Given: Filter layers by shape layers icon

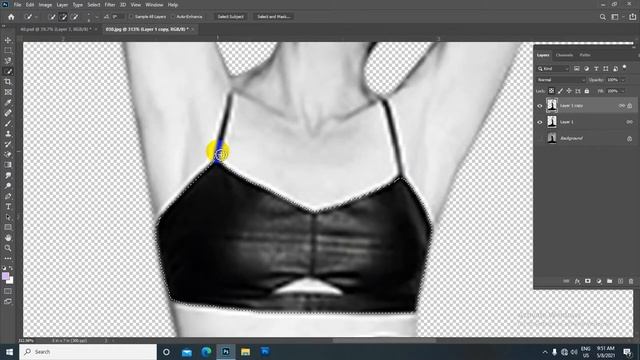Looking at the screenshot, I should tap(606, 69).
